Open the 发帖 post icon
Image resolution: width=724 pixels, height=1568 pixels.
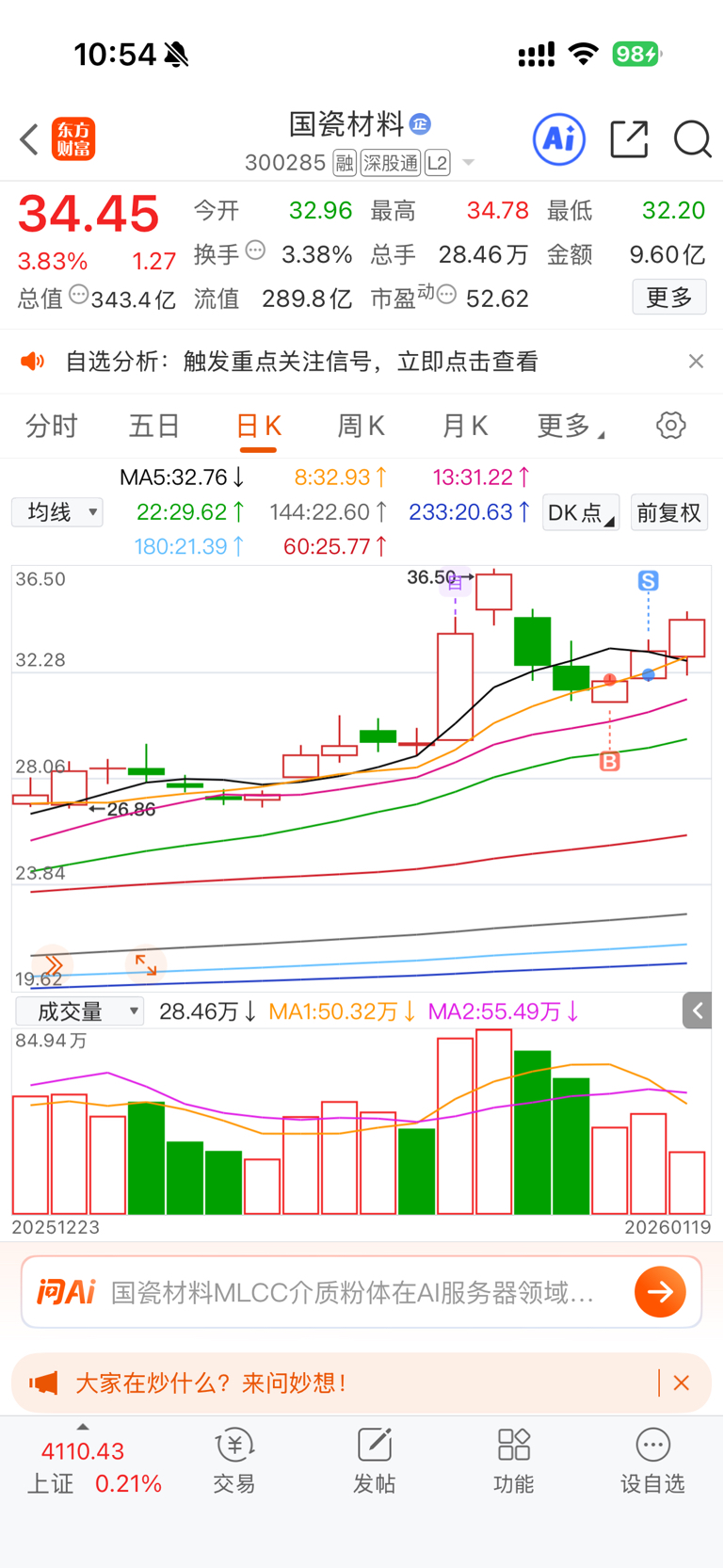point(374,1462)
